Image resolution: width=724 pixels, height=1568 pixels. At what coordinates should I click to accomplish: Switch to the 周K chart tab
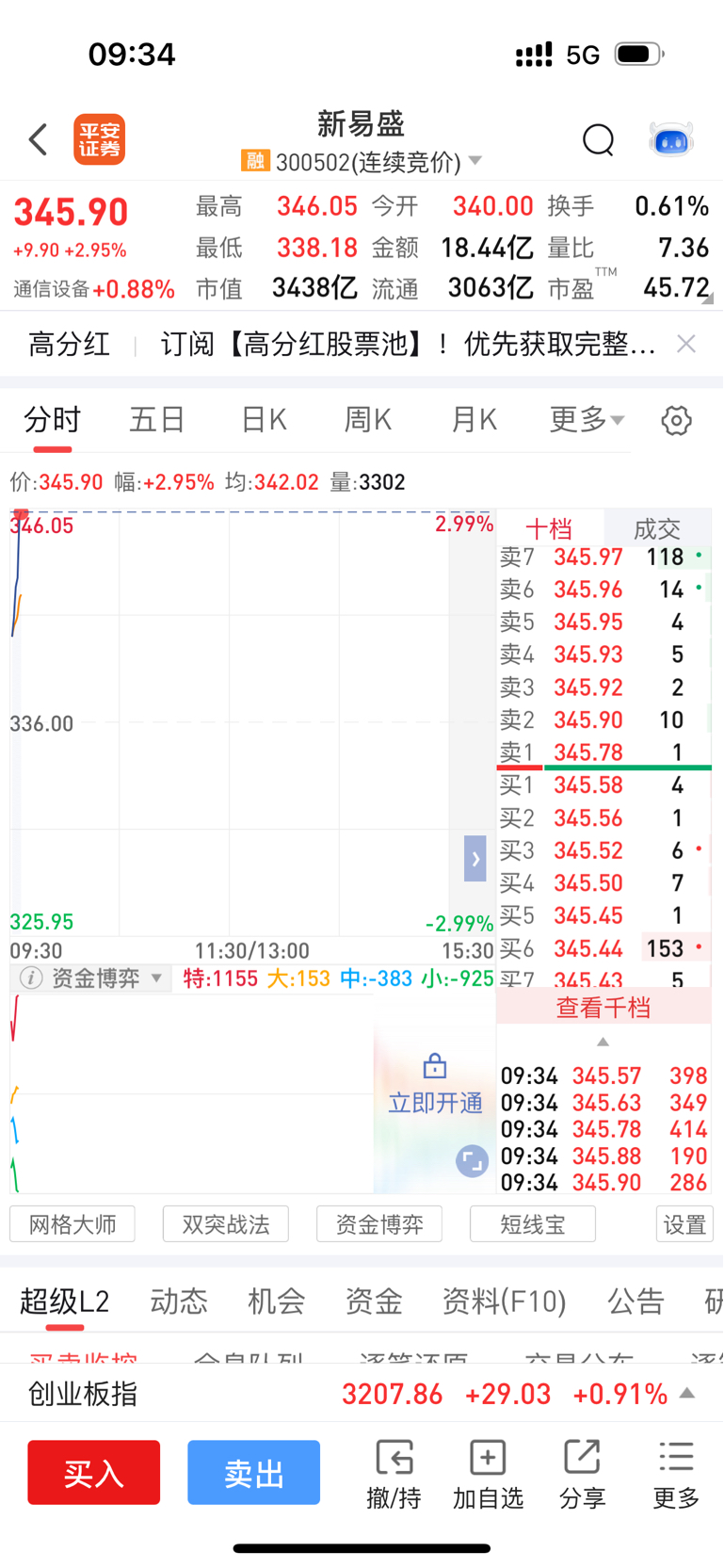point(368,420)
